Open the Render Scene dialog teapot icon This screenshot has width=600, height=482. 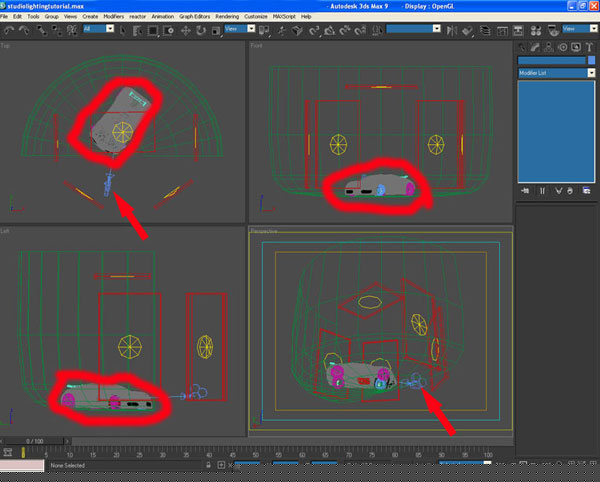pyautogui.click(x=553, y=30)
